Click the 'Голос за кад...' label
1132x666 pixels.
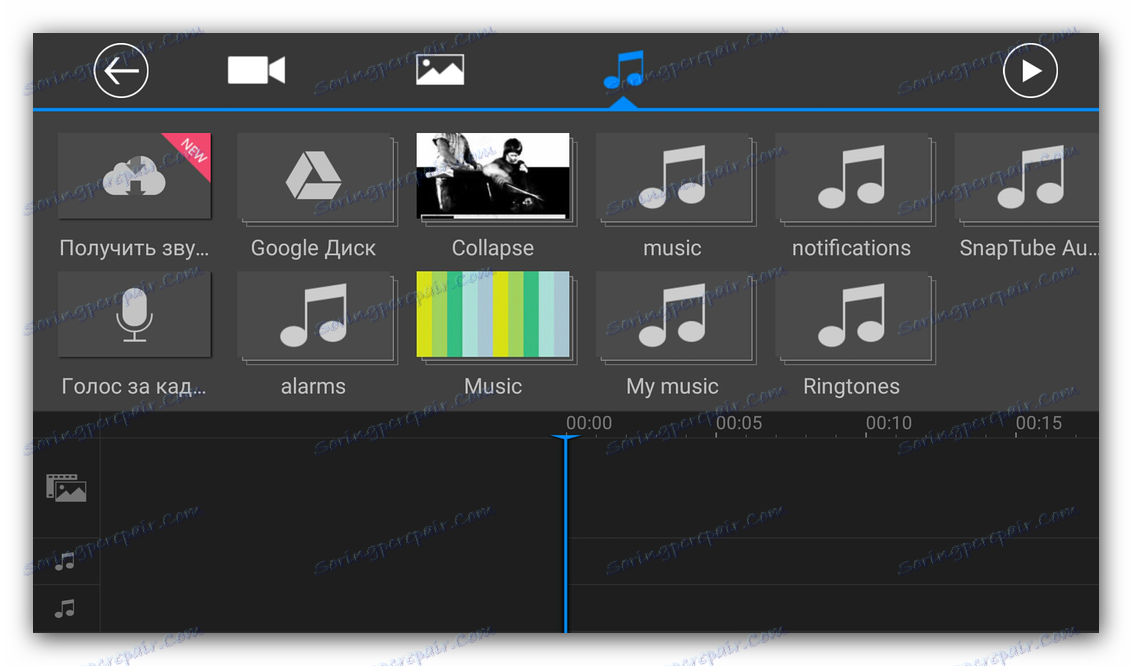tap(134, 387)
